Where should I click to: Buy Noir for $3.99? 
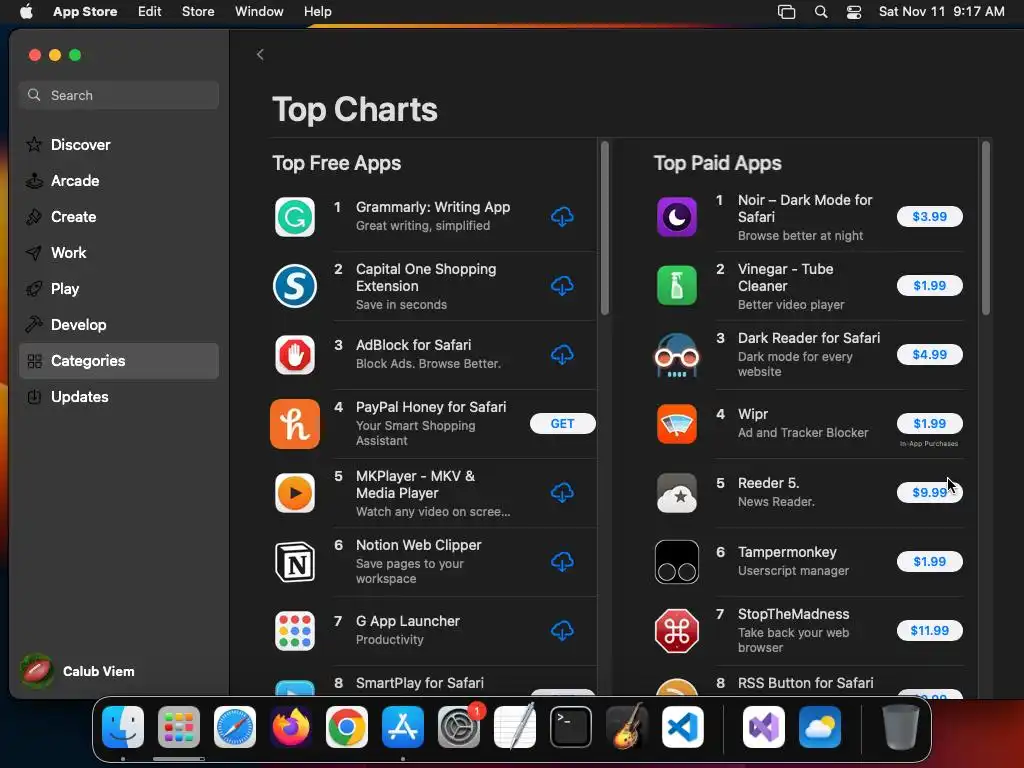coord(929,217)
